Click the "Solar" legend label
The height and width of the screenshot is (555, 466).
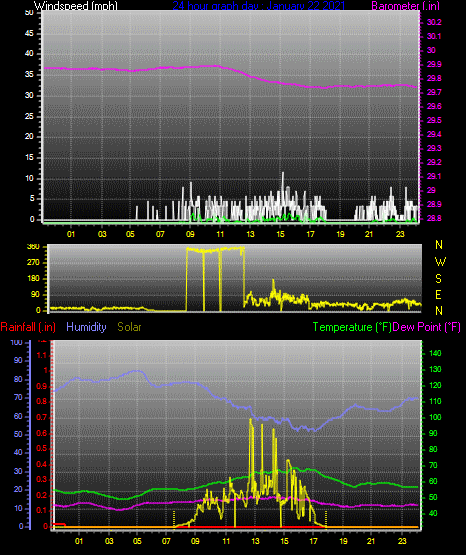[129, 327]
